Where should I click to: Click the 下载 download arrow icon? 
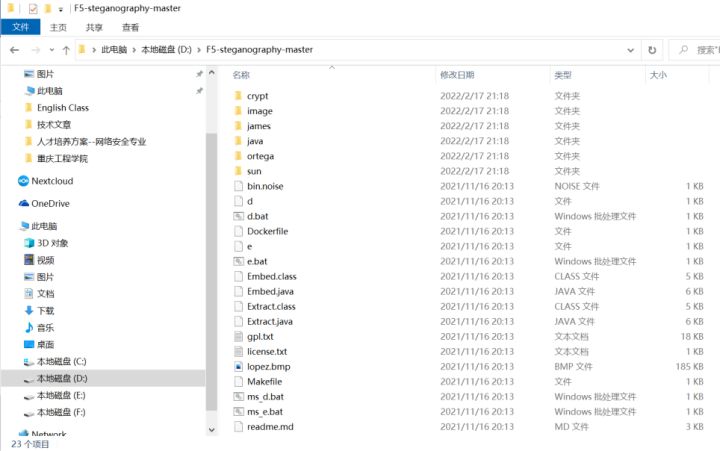29,310
